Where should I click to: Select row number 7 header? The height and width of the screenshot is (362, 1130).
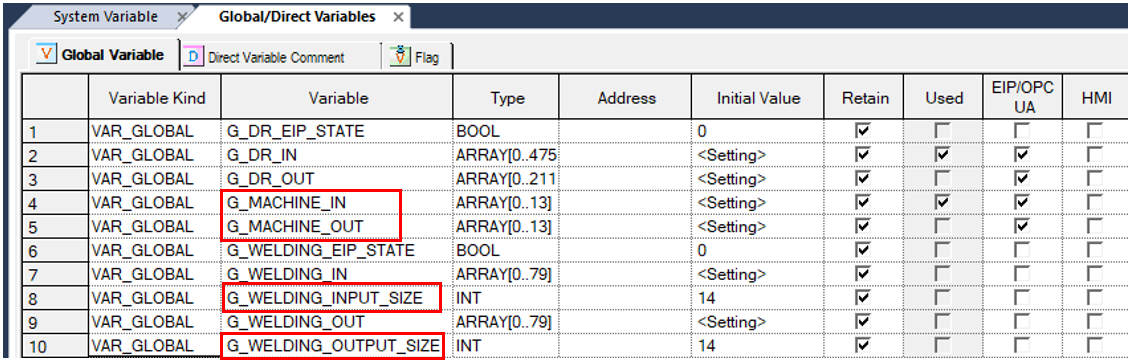coord(55,274)
